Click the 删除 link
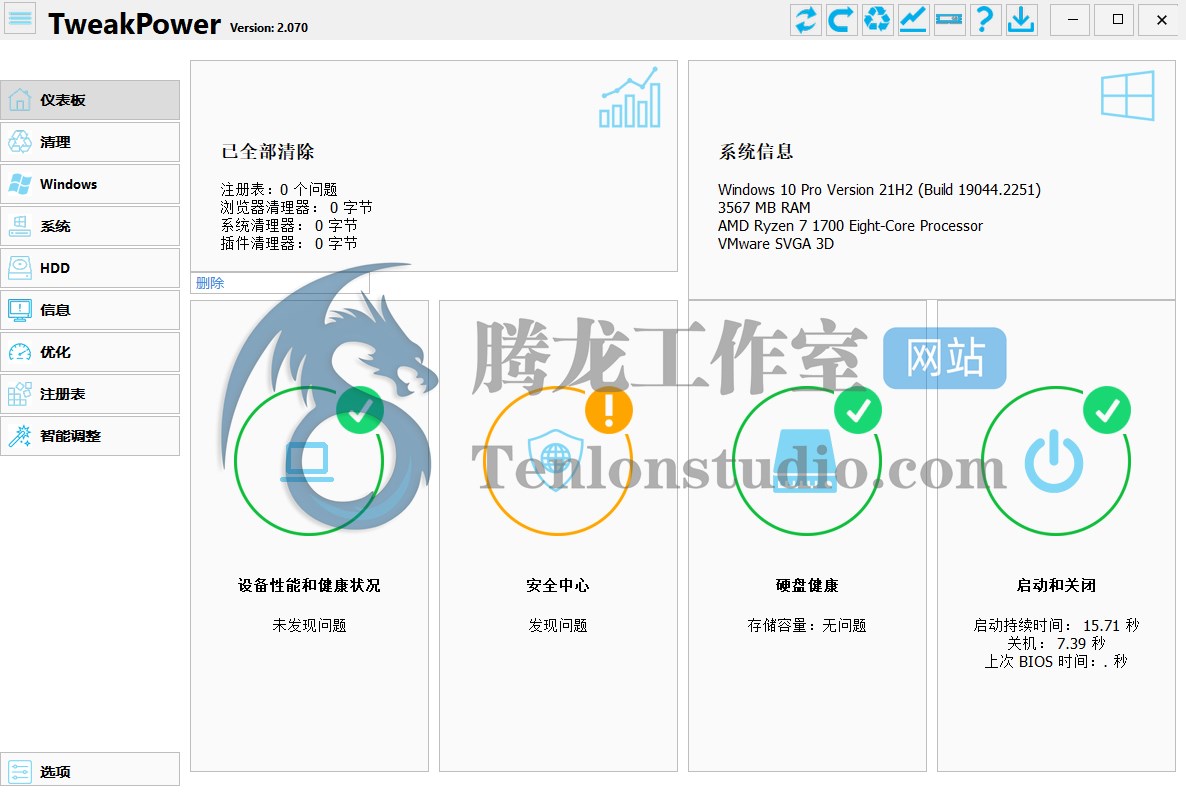Viewport: 1186px width, 792px height. pyautogui.click(x=210, y=283)
